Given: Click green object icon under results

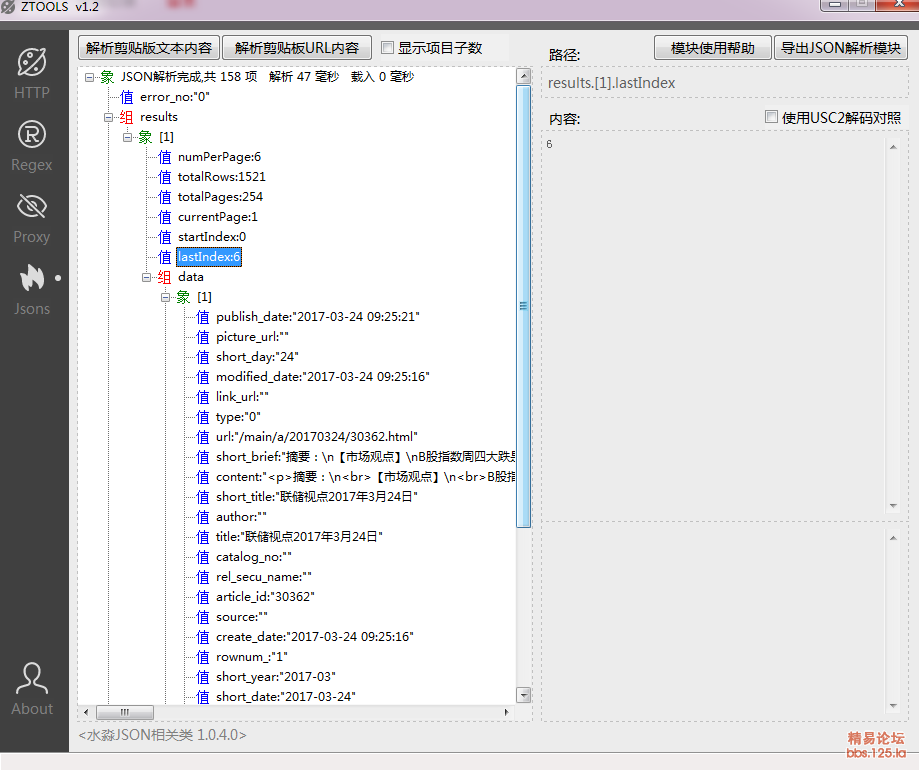Looking at the screenshot, I should (145, 137).
